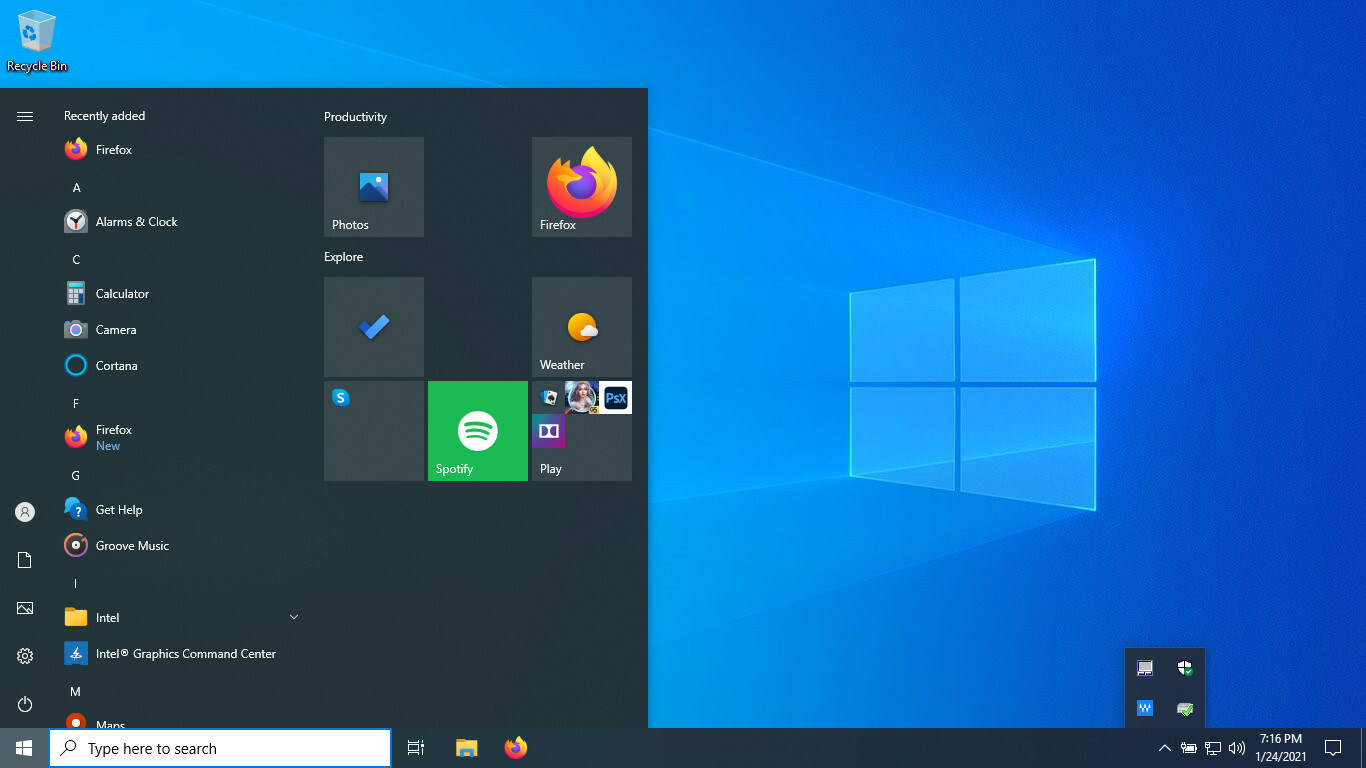
Task: Open Pictures from the Start menu rail
Action: 25,608
